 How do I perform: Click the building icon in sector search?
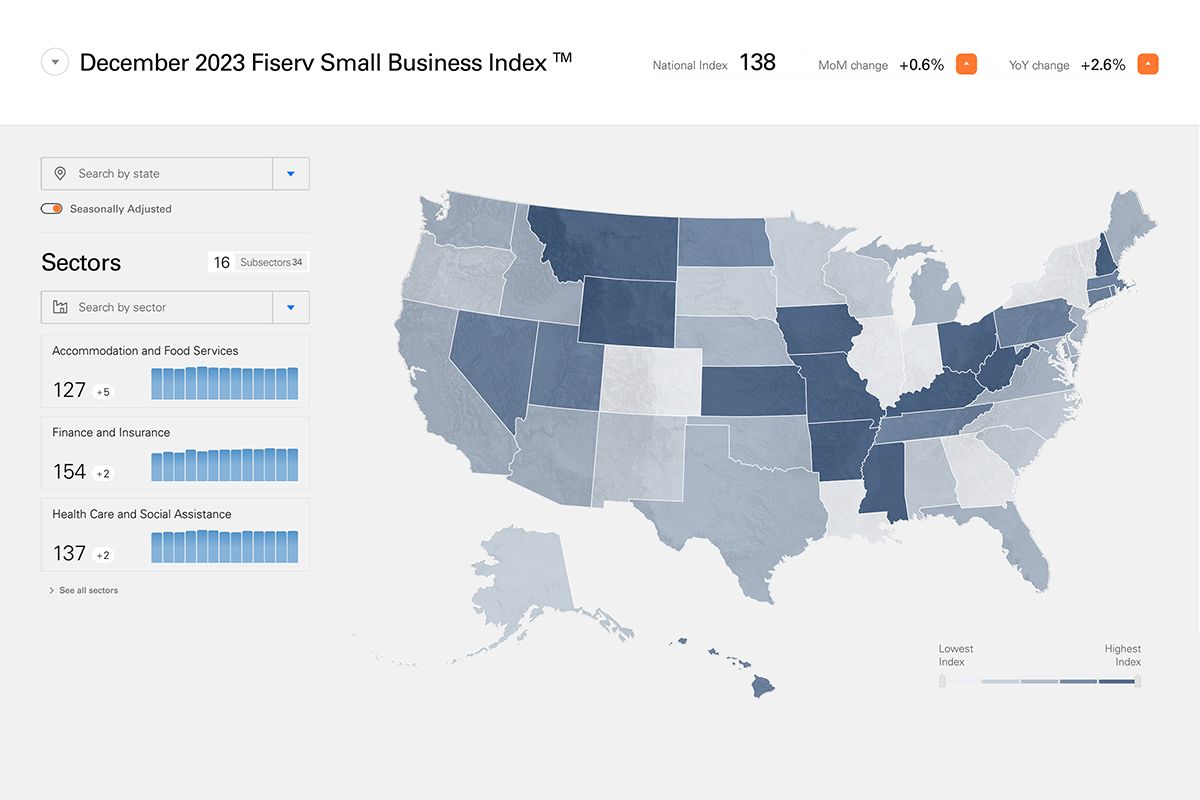point(60,307)
